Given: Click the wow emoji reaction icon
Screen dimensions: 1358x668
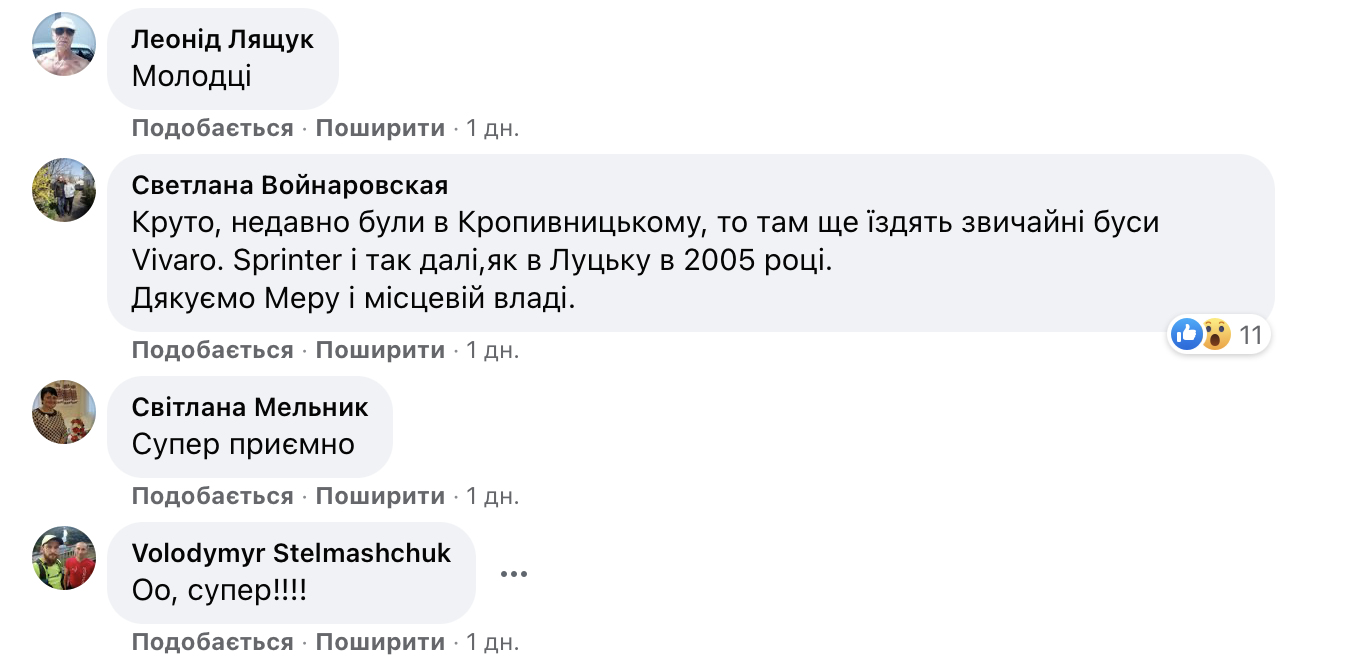Looking at the screenshot, I should pyautogui.click(x=1215, y=334).
